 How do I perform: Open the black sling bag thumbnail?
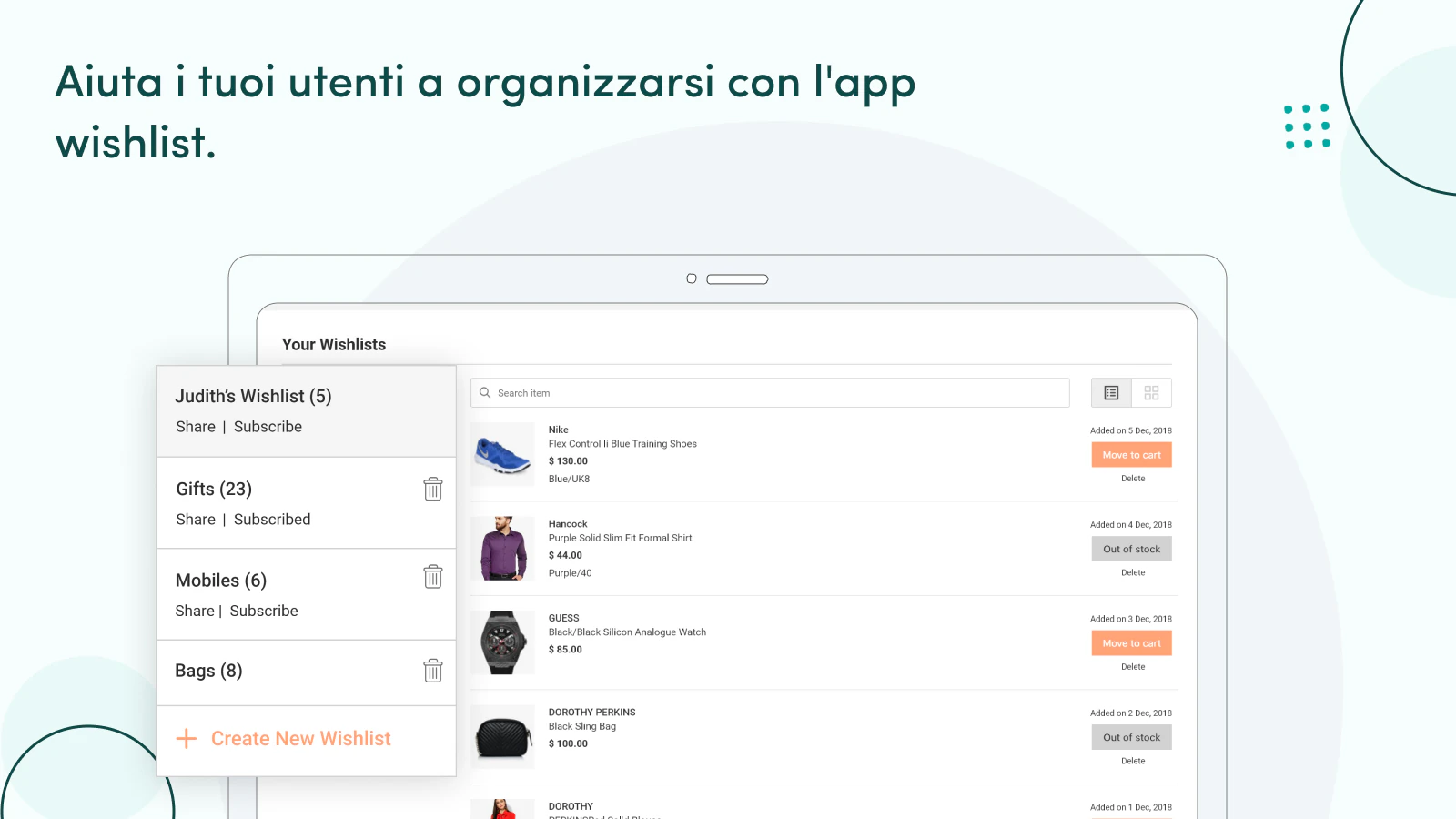click(x=502, y=737)
